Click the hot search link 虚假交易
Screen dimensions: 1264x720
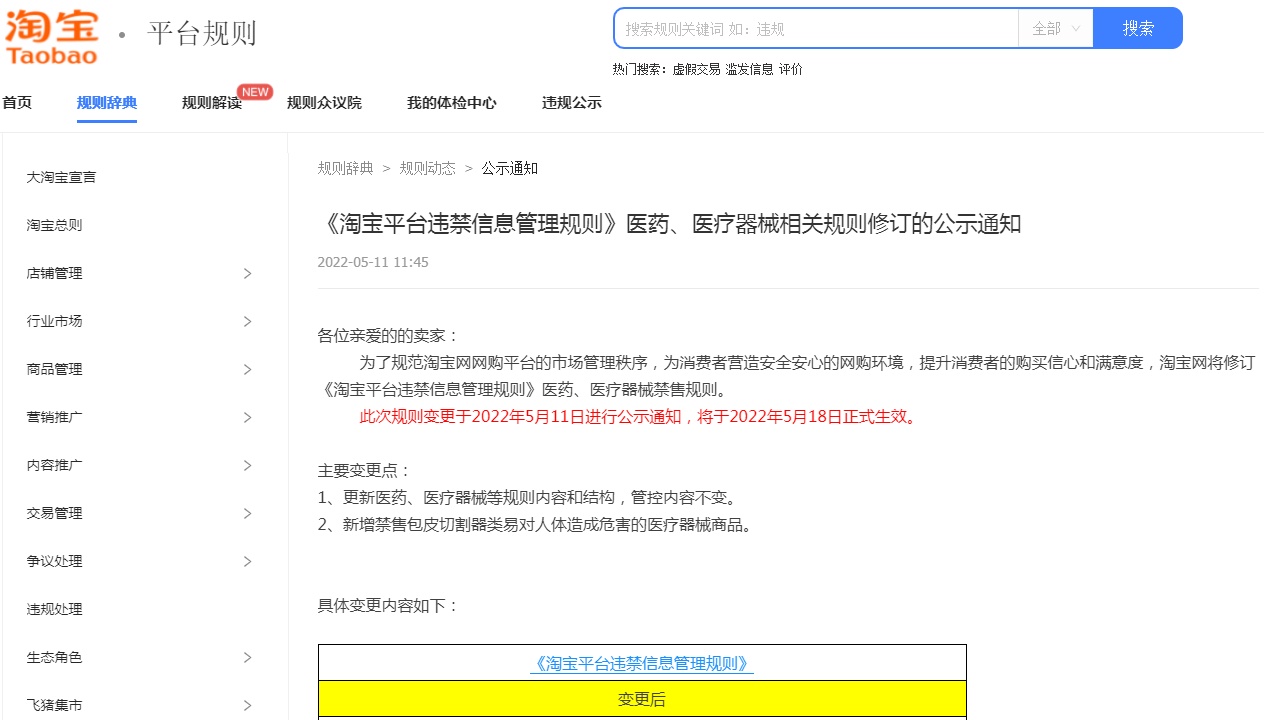696,69
